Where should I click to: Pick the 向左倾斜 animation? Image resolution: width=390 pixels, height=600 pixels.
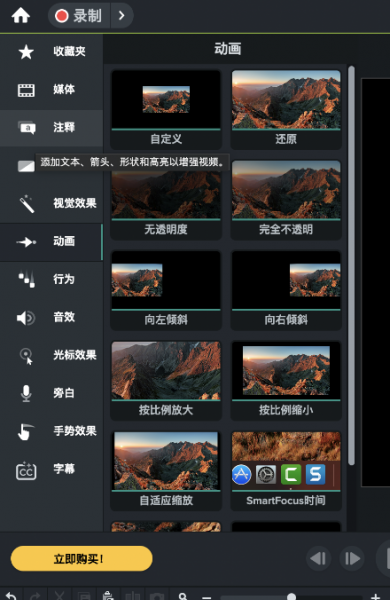[166, 290]
